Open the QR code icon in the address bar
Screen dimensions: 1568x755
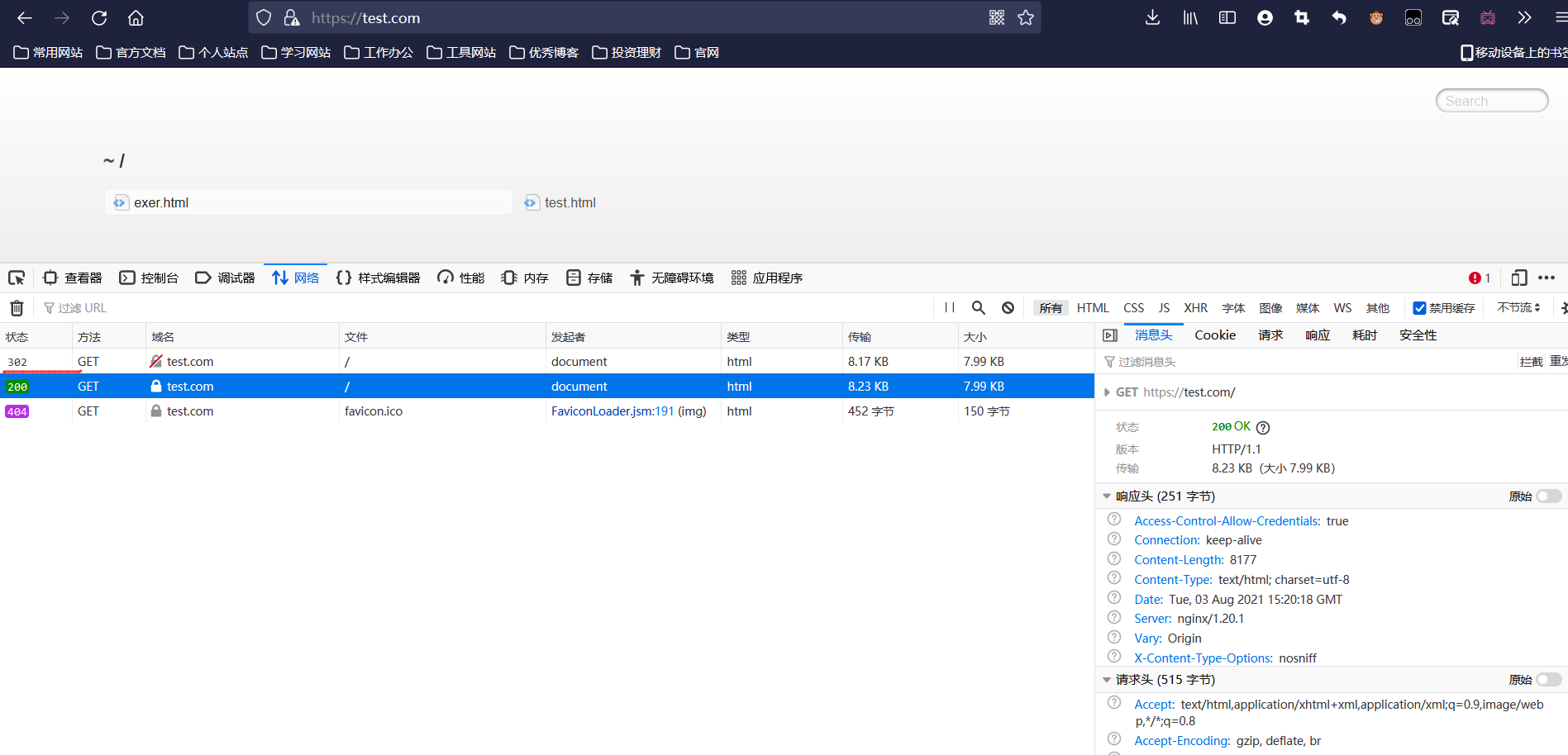(x=997, y=18)
